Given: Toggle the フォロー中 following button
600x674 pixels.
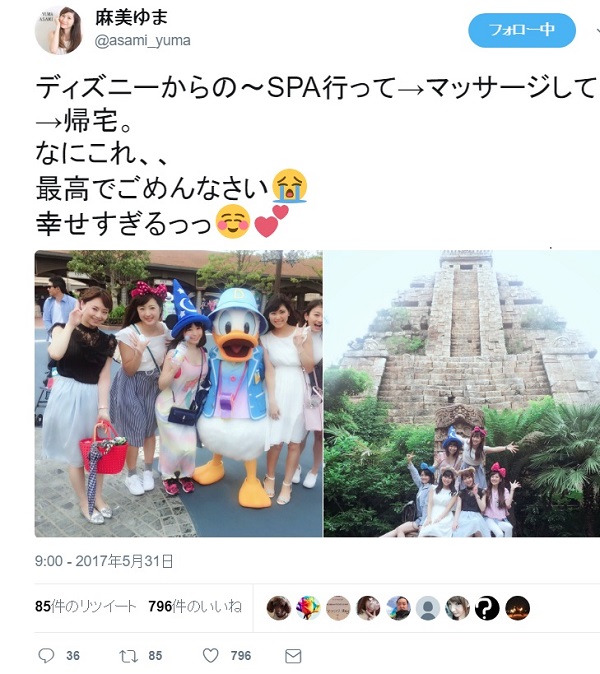Looking at the screenshot, I should tap(522, 30).
